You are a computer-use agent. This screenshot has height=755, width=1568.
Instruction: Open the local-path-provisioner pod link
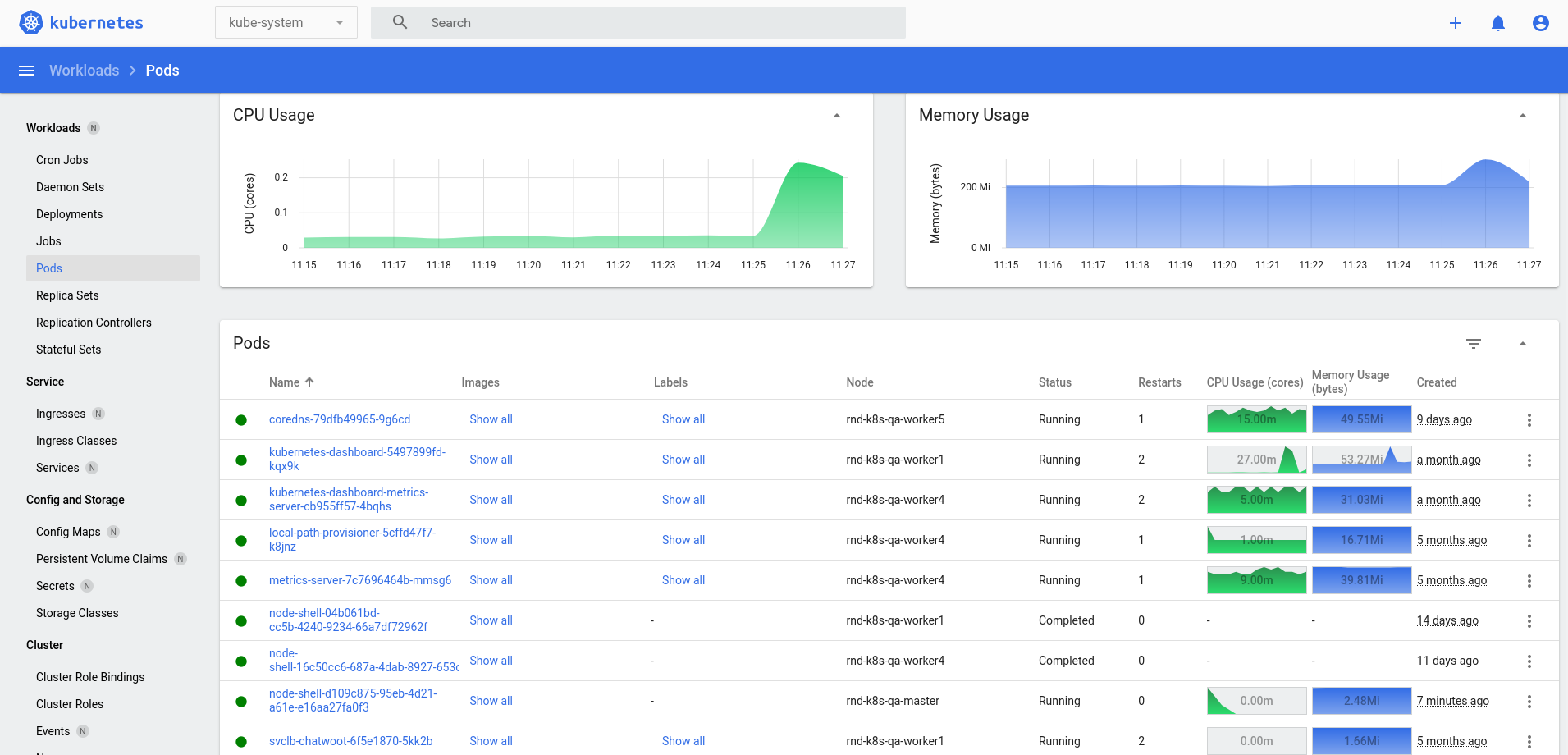[352, 540]
